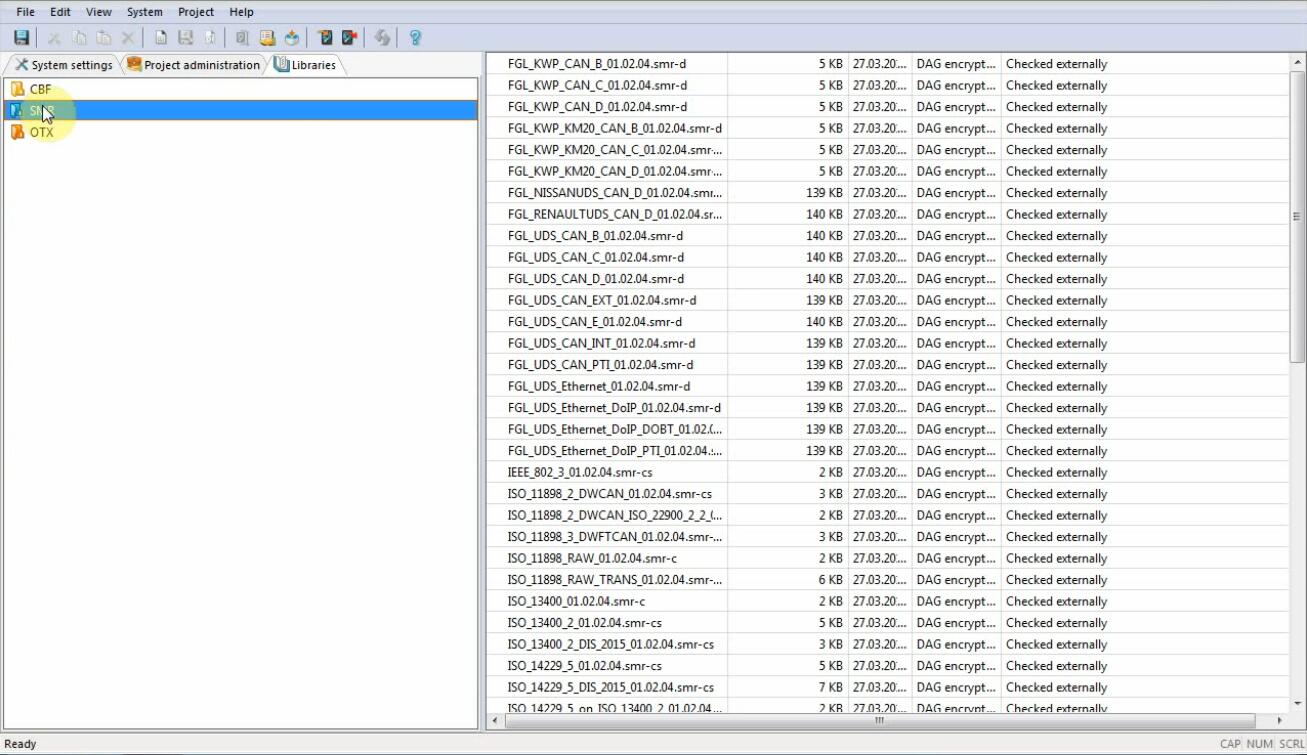The height and width of the screenshot is (755, 1307).
Task: Select the Libraries tab
Action: tap(306, 65)
